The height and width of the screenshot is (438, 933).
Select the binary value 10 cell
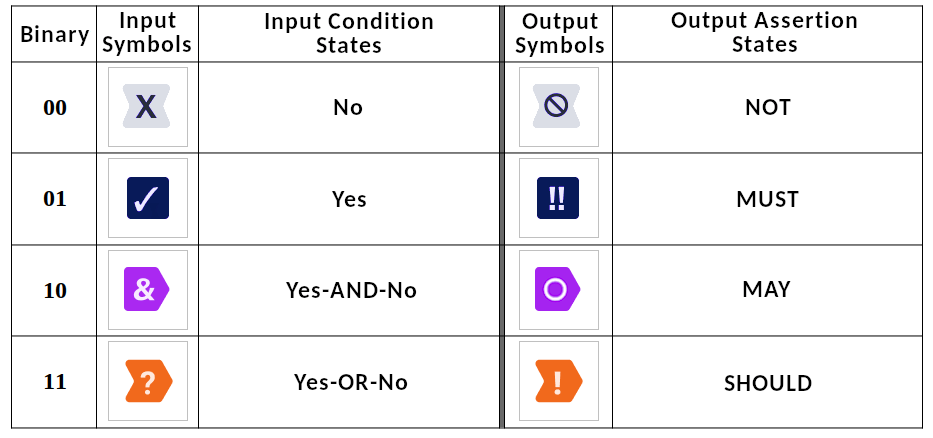tap(55, 290)
